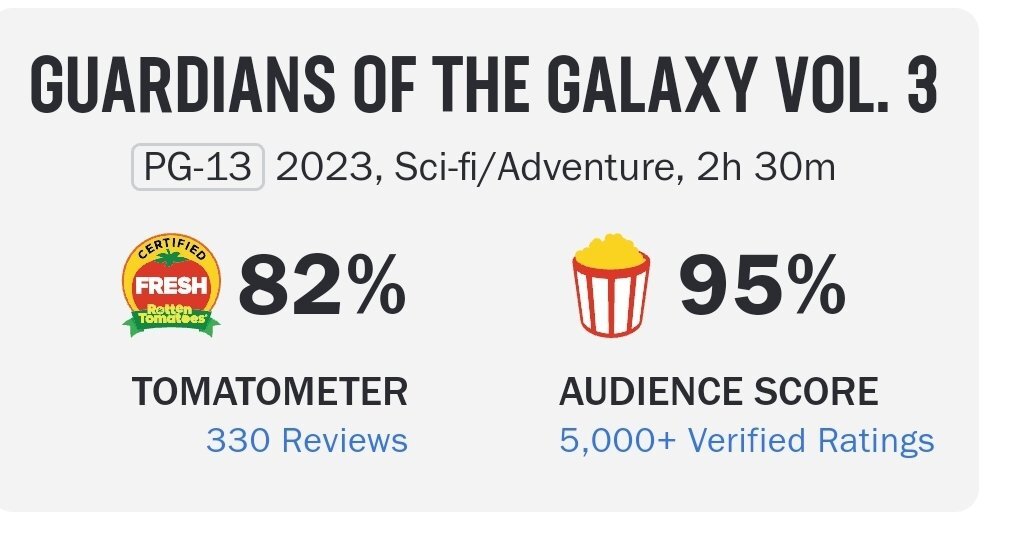
Task: Open the 5,000+ Verified Ratings link
Action: pos(746,441)
